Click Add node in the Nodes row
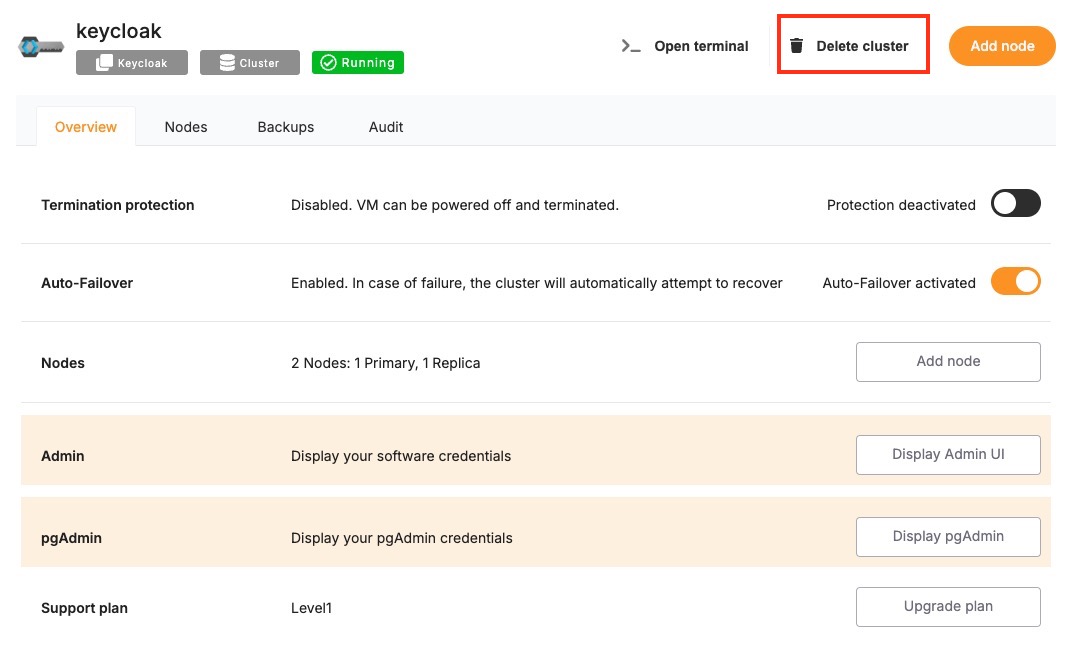 (x=948, y=362)
